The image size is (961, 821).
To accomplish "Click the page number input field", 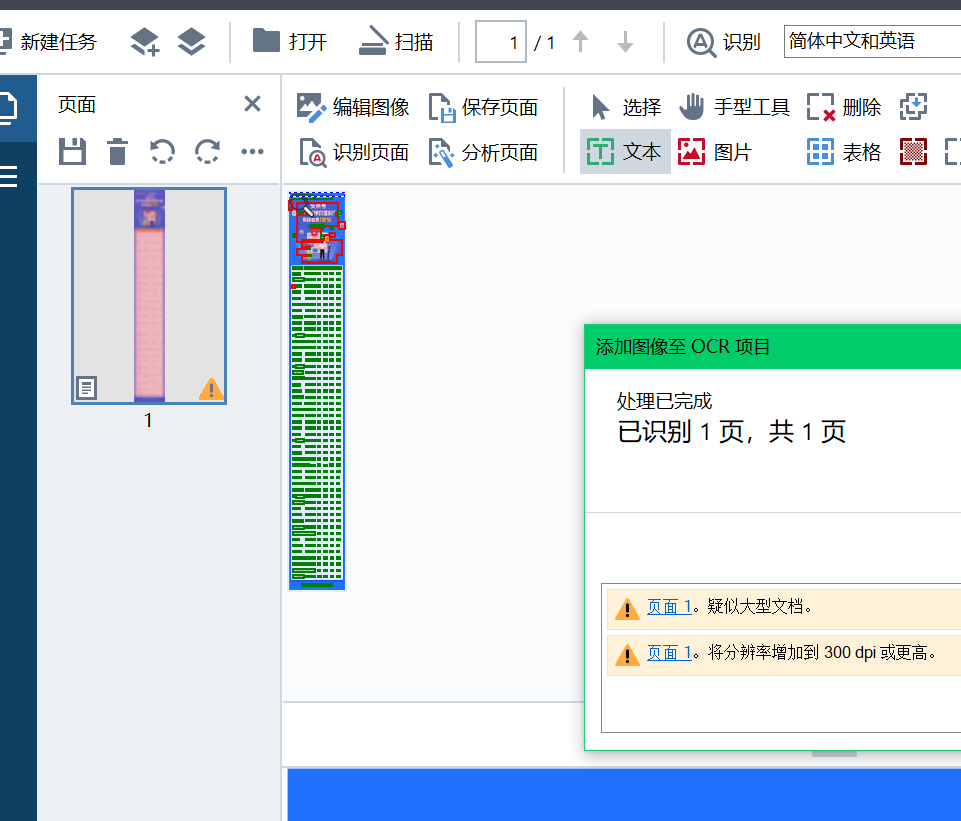I will pos(501,42).
